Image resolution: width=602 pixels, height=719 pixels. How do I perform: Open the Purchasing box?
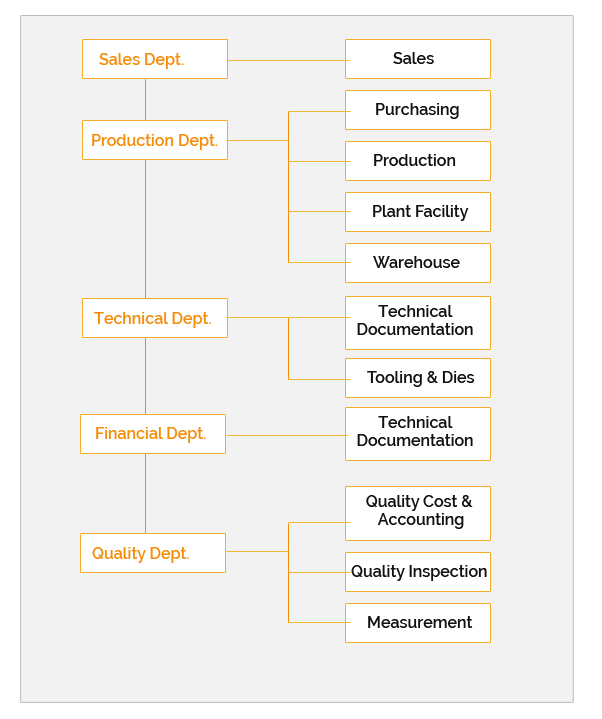pyautogui.click(x=417, y=110)
